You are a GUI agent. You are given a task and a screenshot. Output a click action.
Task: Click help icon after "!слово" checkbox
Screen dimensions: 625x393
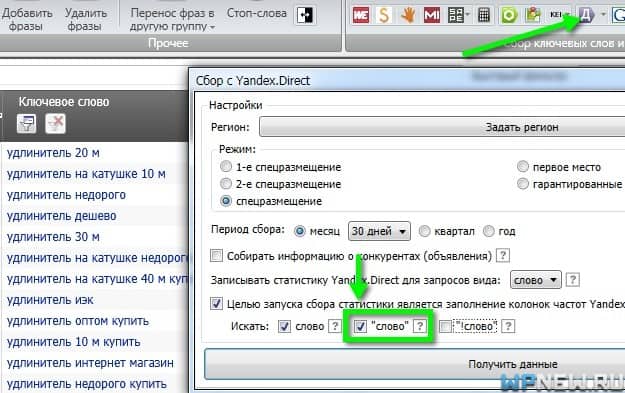pos(508,326)
